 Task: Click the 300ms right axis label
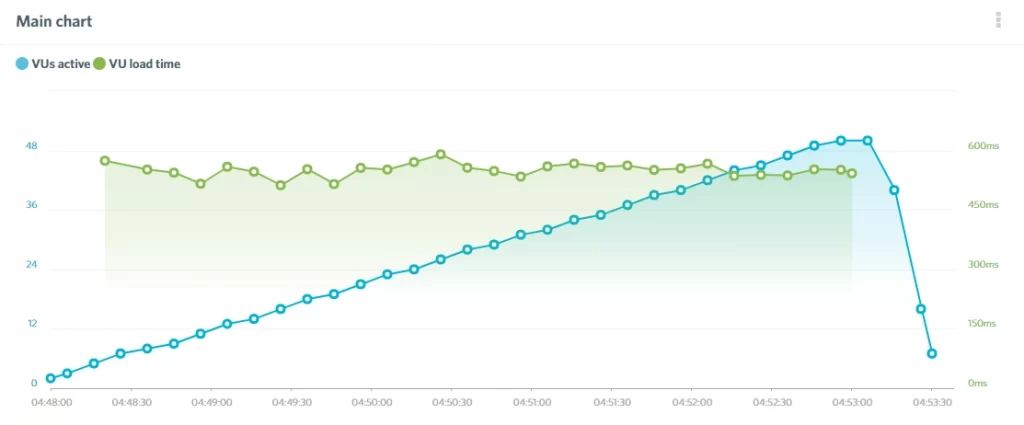[983, 265]
